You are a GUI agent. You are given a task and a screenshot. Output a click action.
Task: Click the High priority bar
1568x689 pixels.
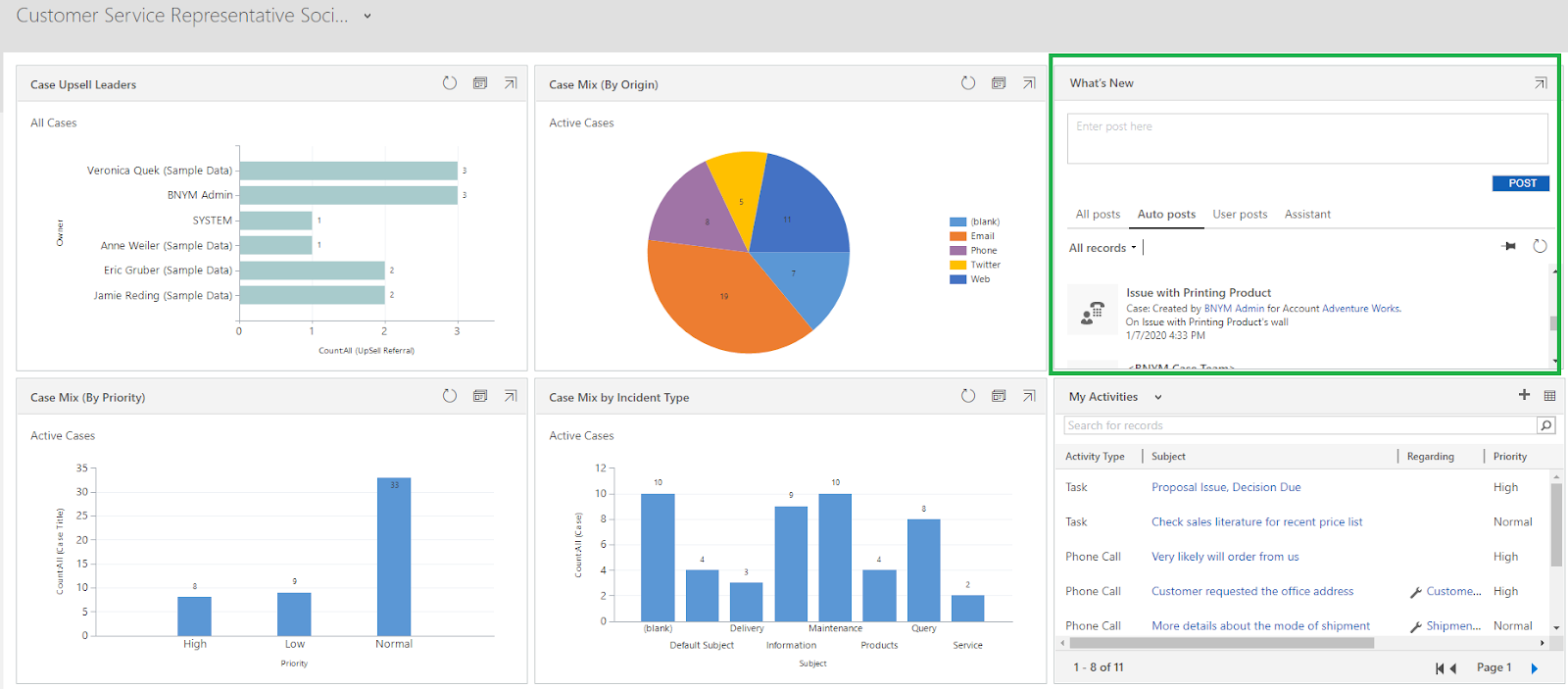(194, 616)
